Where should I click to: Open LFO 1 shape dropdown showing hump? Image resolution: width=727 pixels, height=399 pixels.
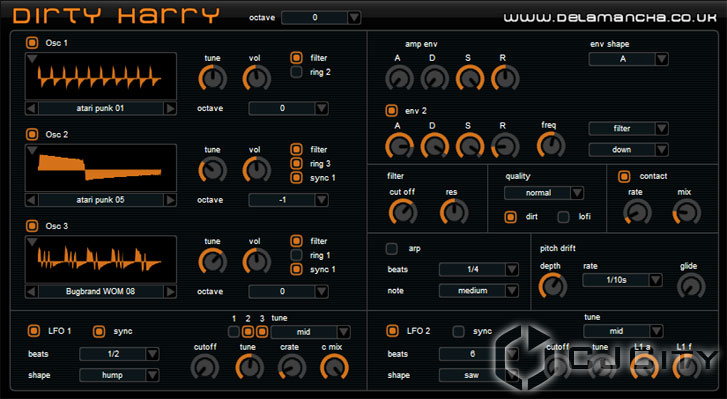[119, 375]
